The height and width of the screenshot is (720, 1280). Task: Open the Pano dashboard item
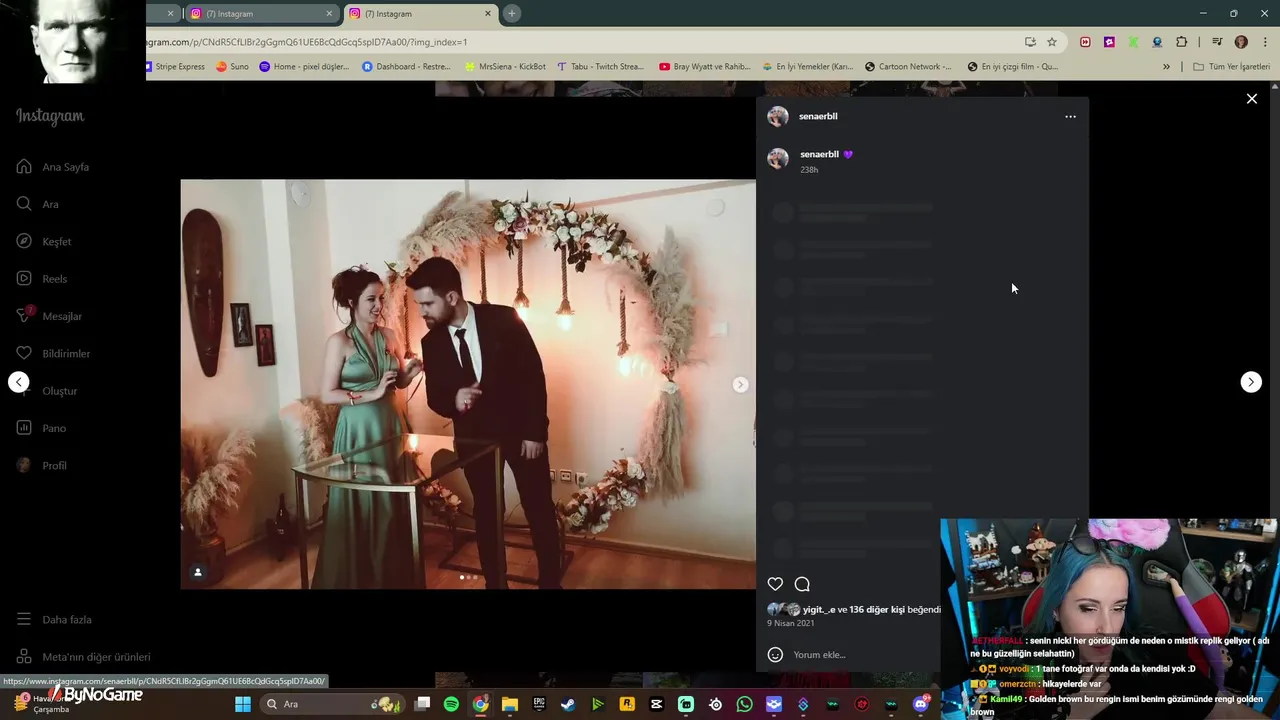point(41,428)
